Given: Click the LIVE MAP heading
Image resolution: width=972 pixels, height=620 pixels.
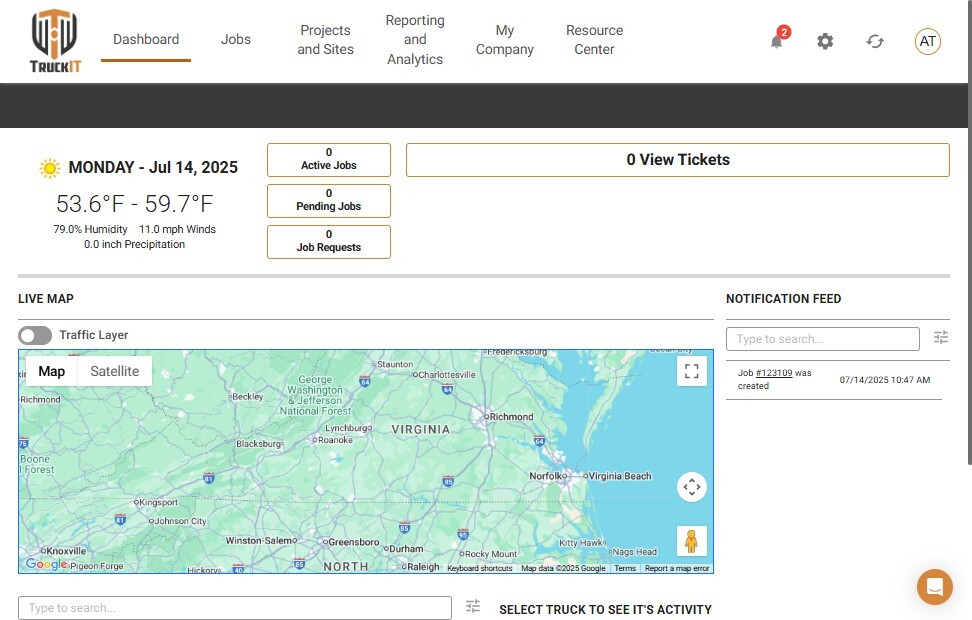Looking at the screenshot, I should pyautogui.click(x=46, y=299).
